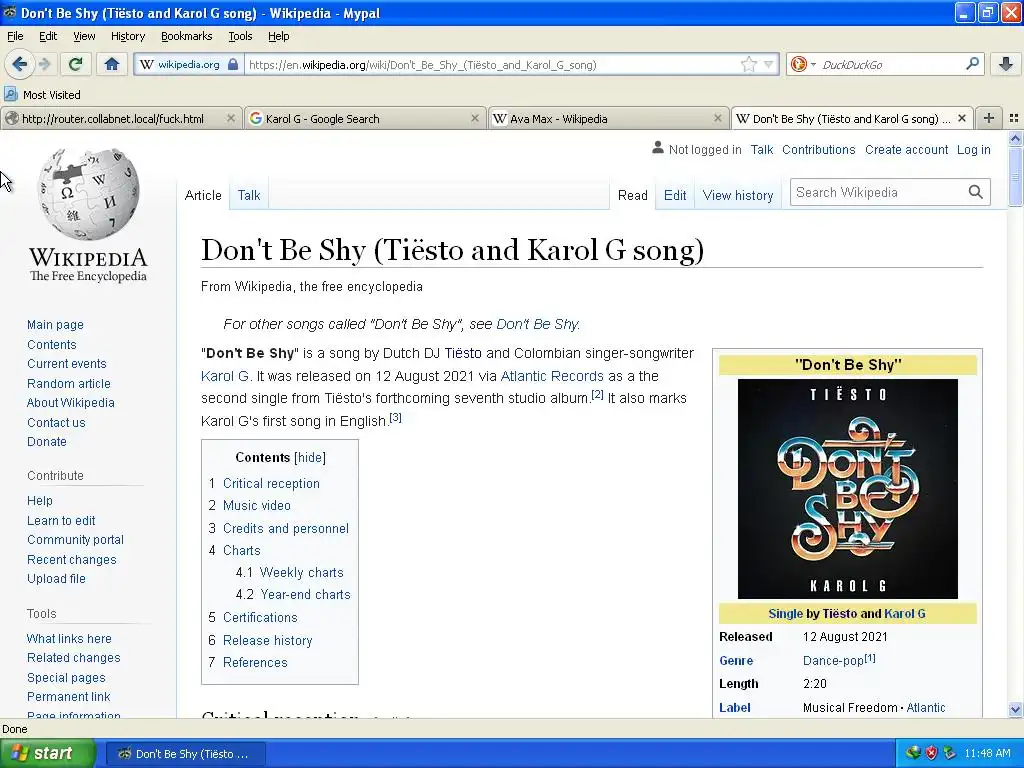
Task: Open the View menu
Action: [84, 36]
